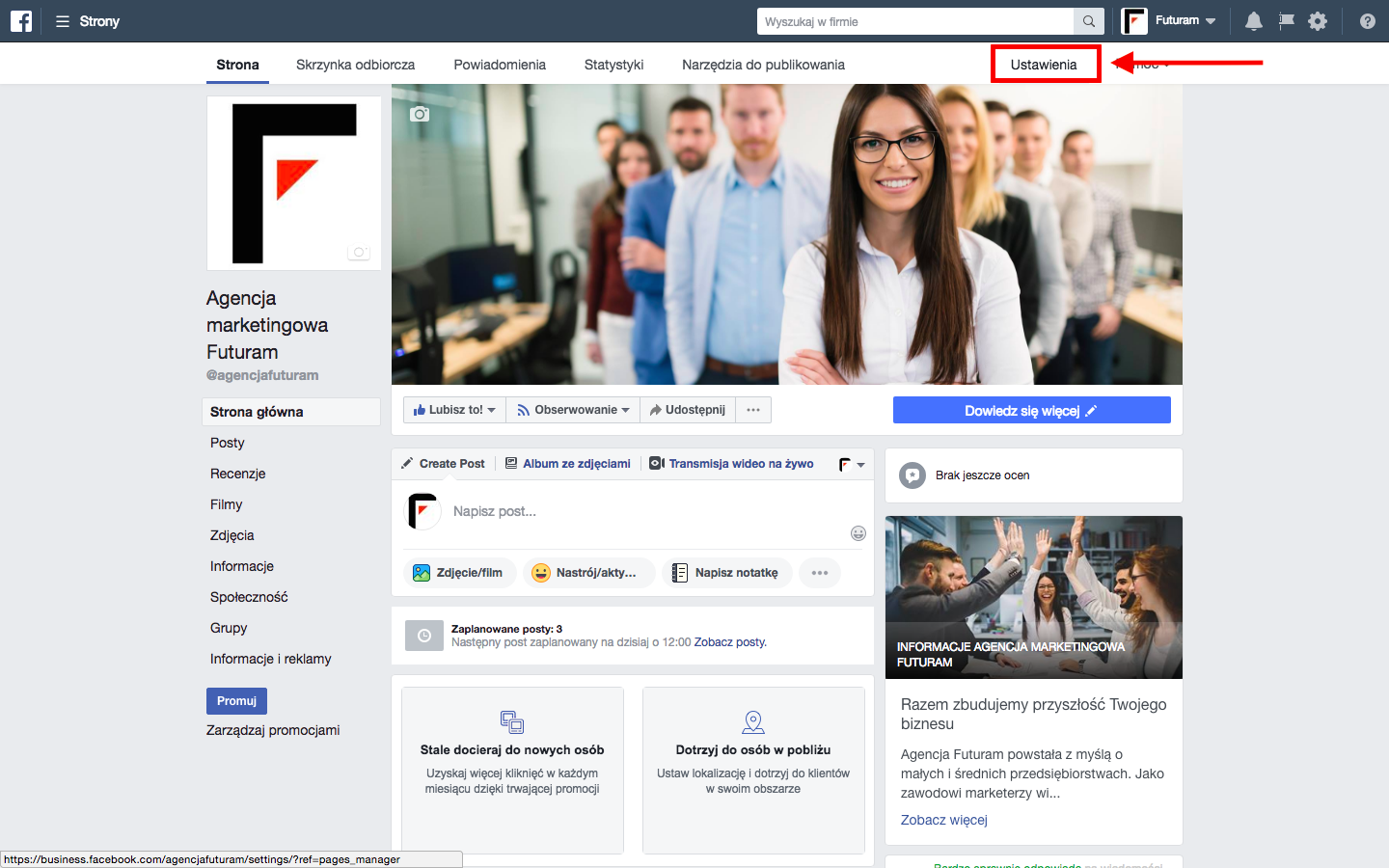Image resolution: width=1389 pixels, height=868 pixels.
Task: Click the reviews speech bubble icon
Action: tap(912, 475)
